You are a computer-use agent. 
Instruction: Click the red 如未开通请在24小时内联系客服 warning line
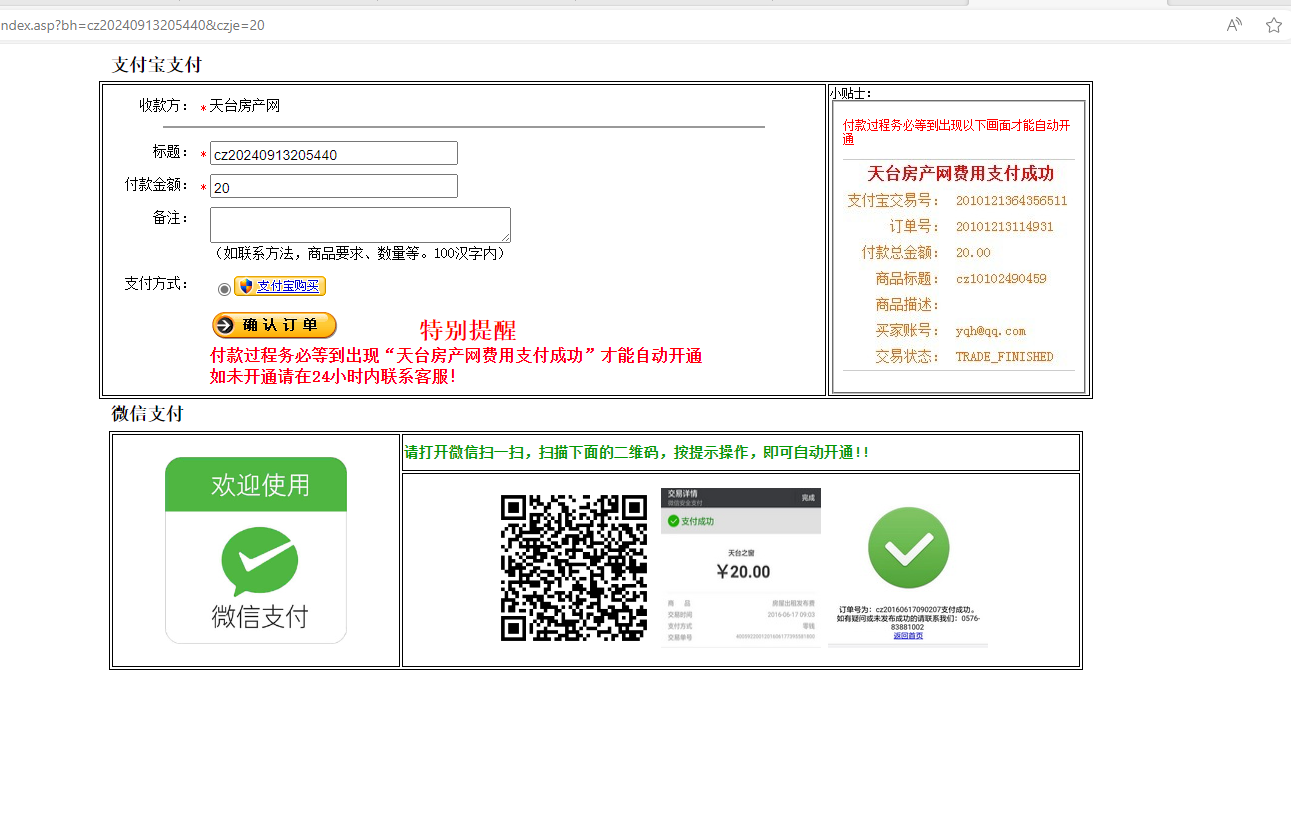(x=333, y=377)
